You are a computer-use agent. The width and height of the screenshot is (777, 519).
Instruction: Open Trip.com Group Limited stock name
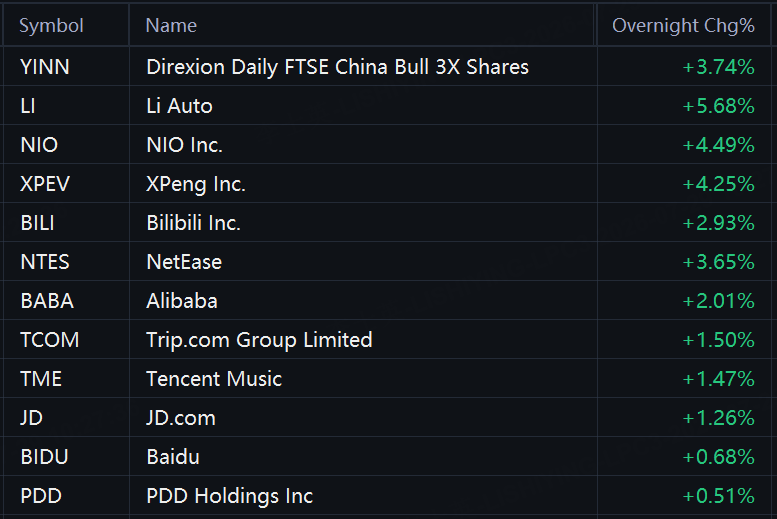pos(259,340)
